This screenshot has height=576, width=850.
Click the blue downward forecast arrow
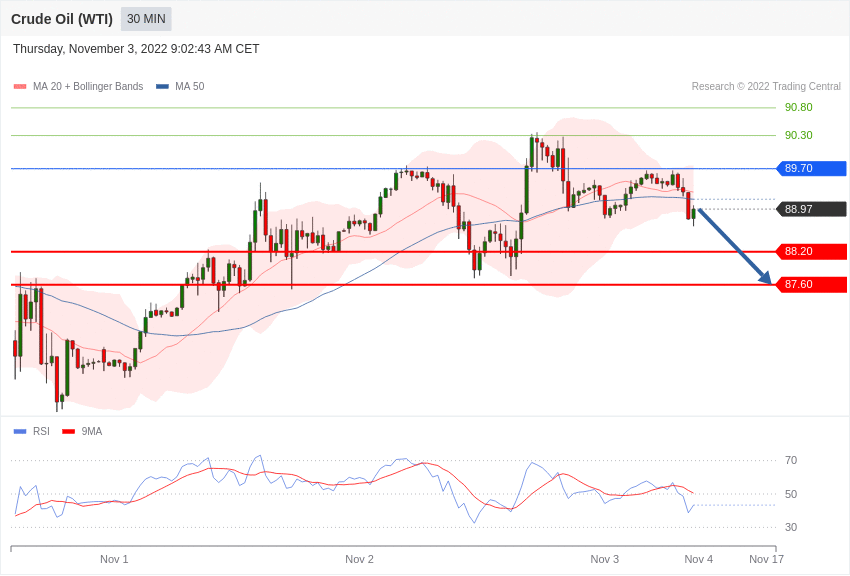click(735, 246)
